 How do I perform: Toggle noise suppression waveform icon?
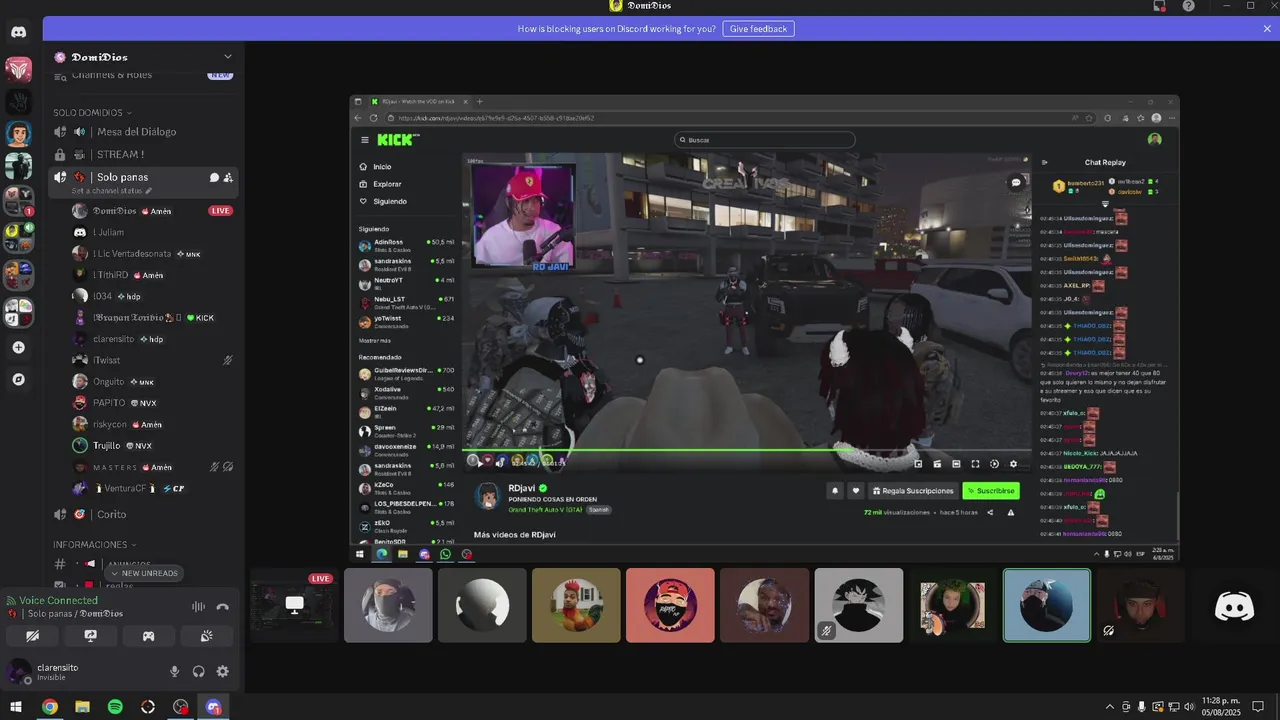tap(198, 606)
